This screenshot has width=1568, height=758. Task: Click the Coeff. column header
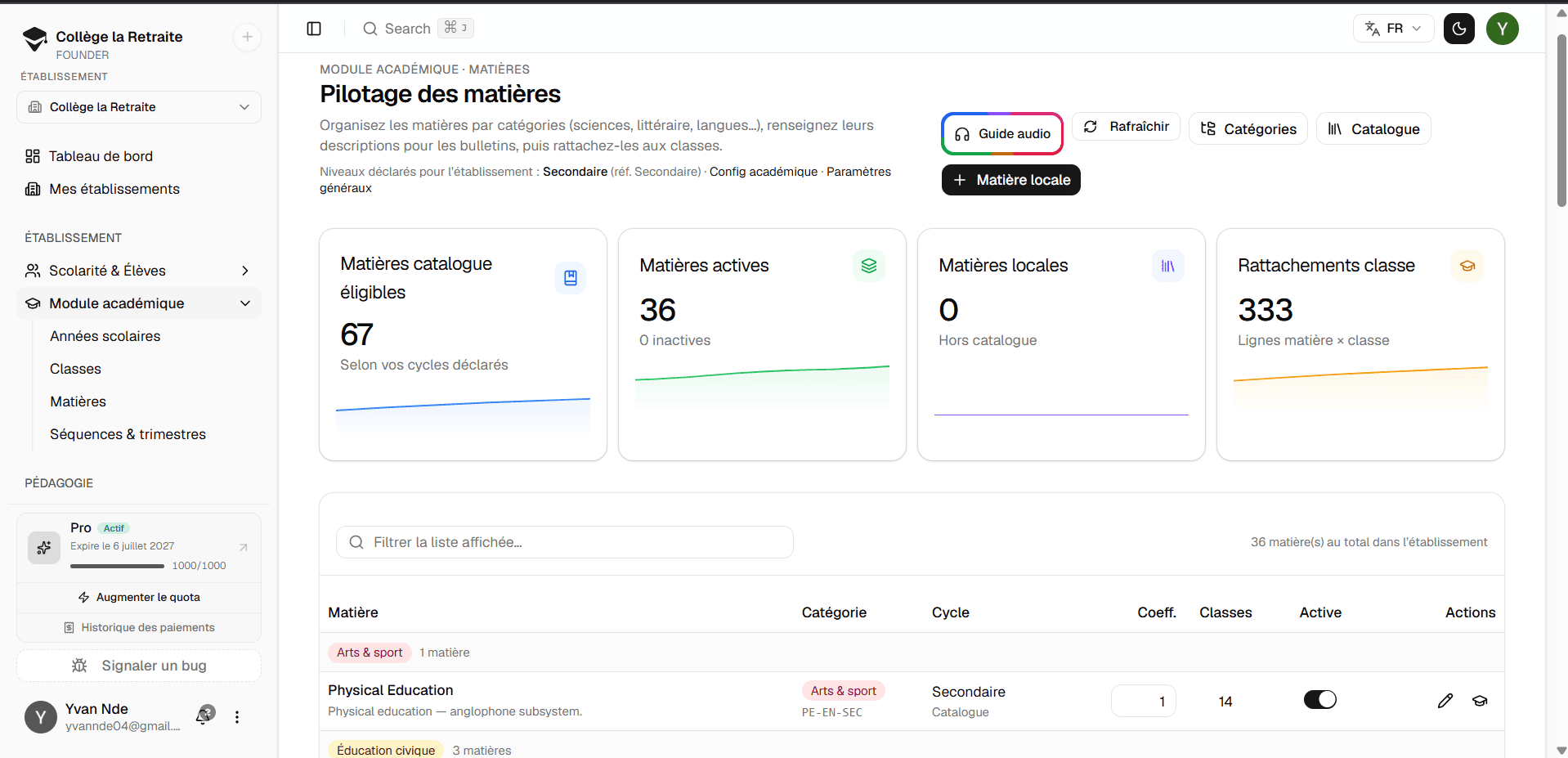tap(1156, 612)
